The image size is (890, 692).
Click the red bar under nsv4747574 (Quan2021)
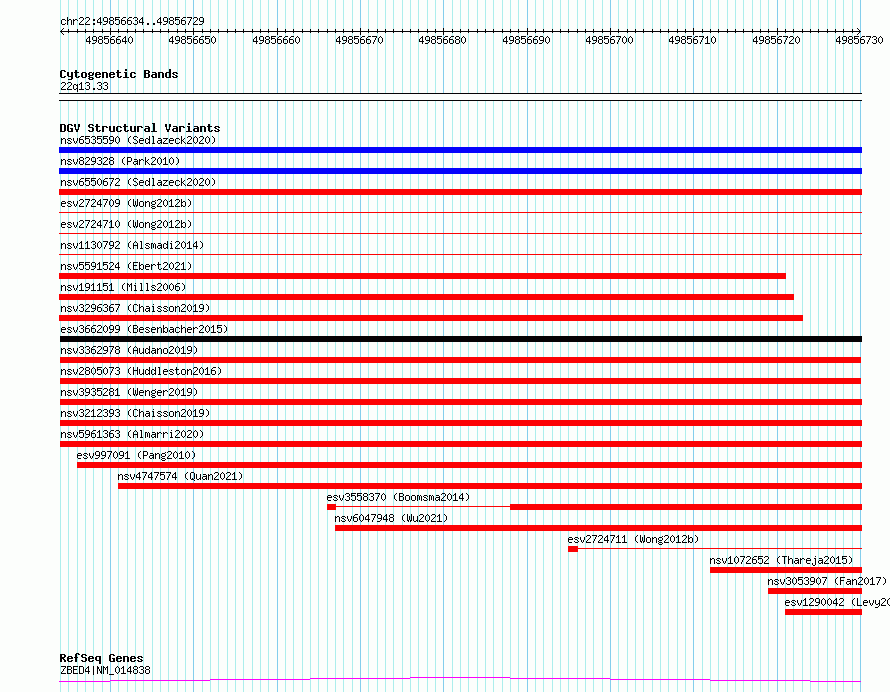tap(490, 486)
